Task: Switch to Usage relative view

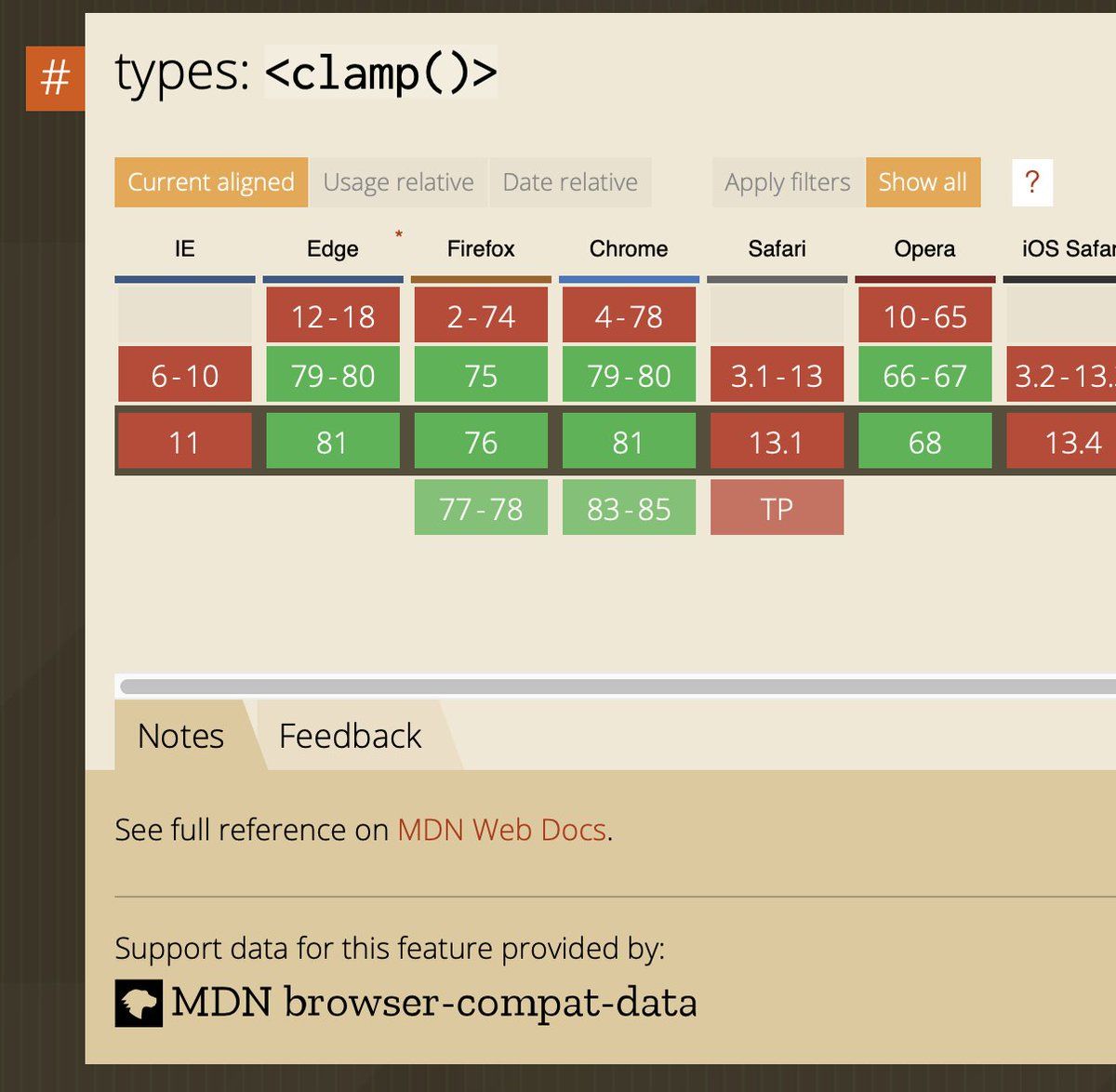Action: [x=398, y=182]
